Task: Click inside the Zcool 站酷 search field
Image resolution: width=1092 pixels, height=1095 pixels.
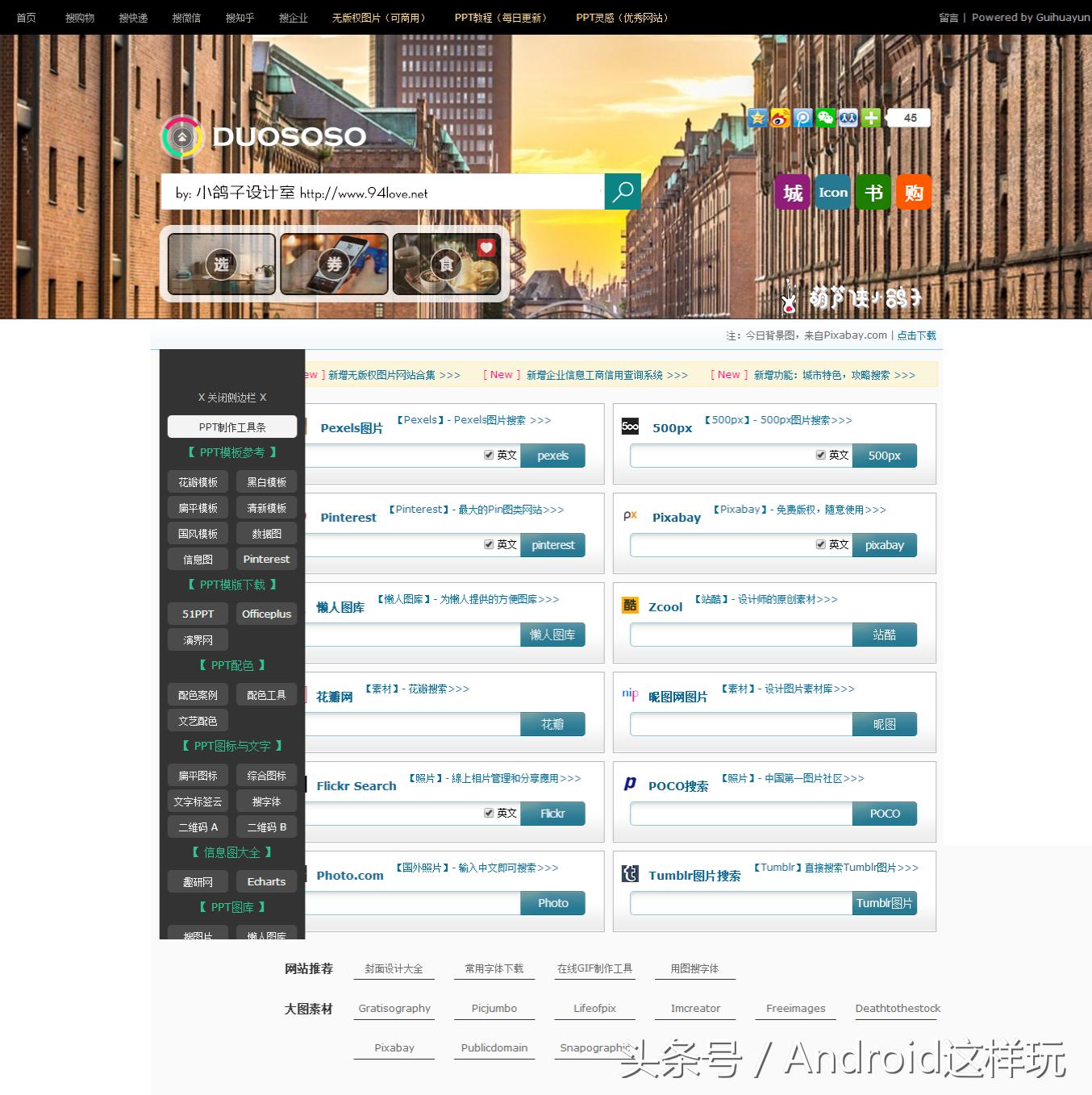Action: tap(738, 635)
